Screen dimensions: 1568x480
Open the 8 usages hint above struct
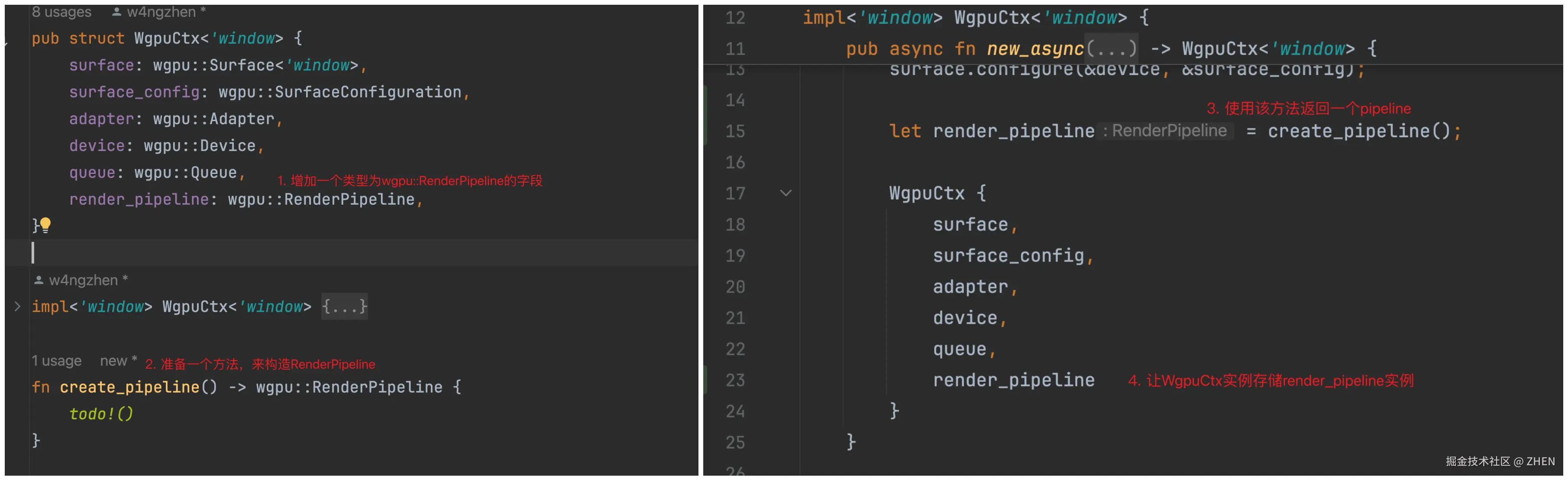[x=61, y=12]
